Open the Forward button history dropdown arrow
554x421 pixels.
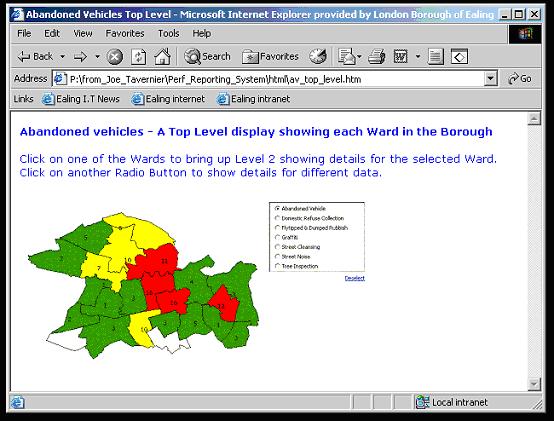click(97, 57)
